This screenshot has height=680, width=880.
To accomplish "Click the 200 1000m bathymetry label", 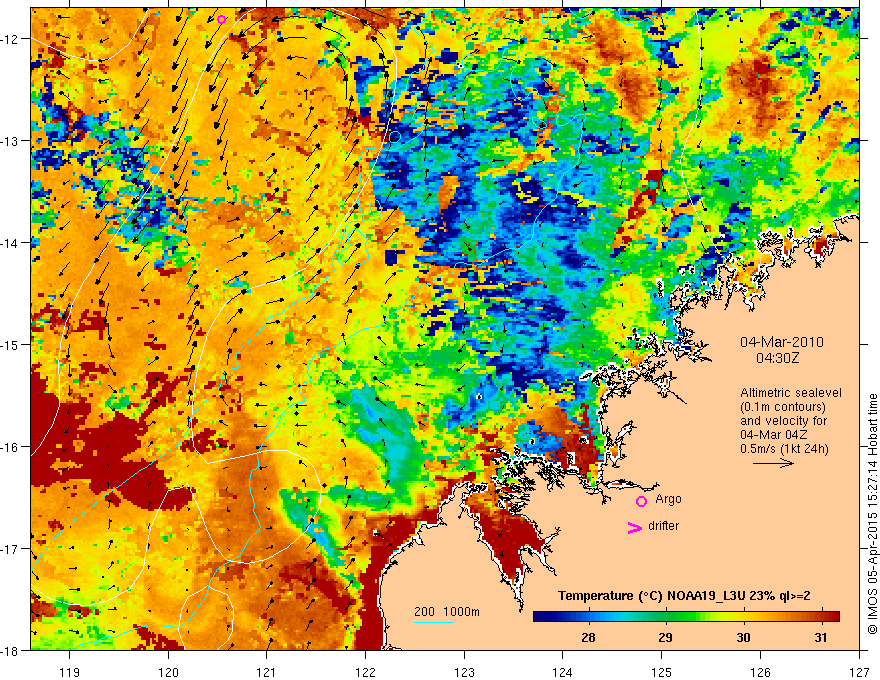I will 447,612.
